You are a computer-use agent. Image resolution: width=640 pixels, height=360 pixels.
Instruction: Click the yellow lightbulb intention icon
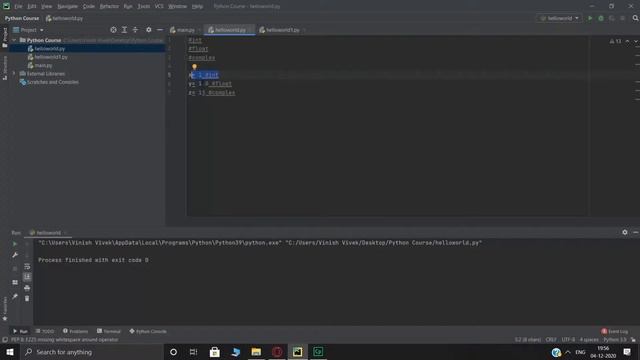coord(194,67)
